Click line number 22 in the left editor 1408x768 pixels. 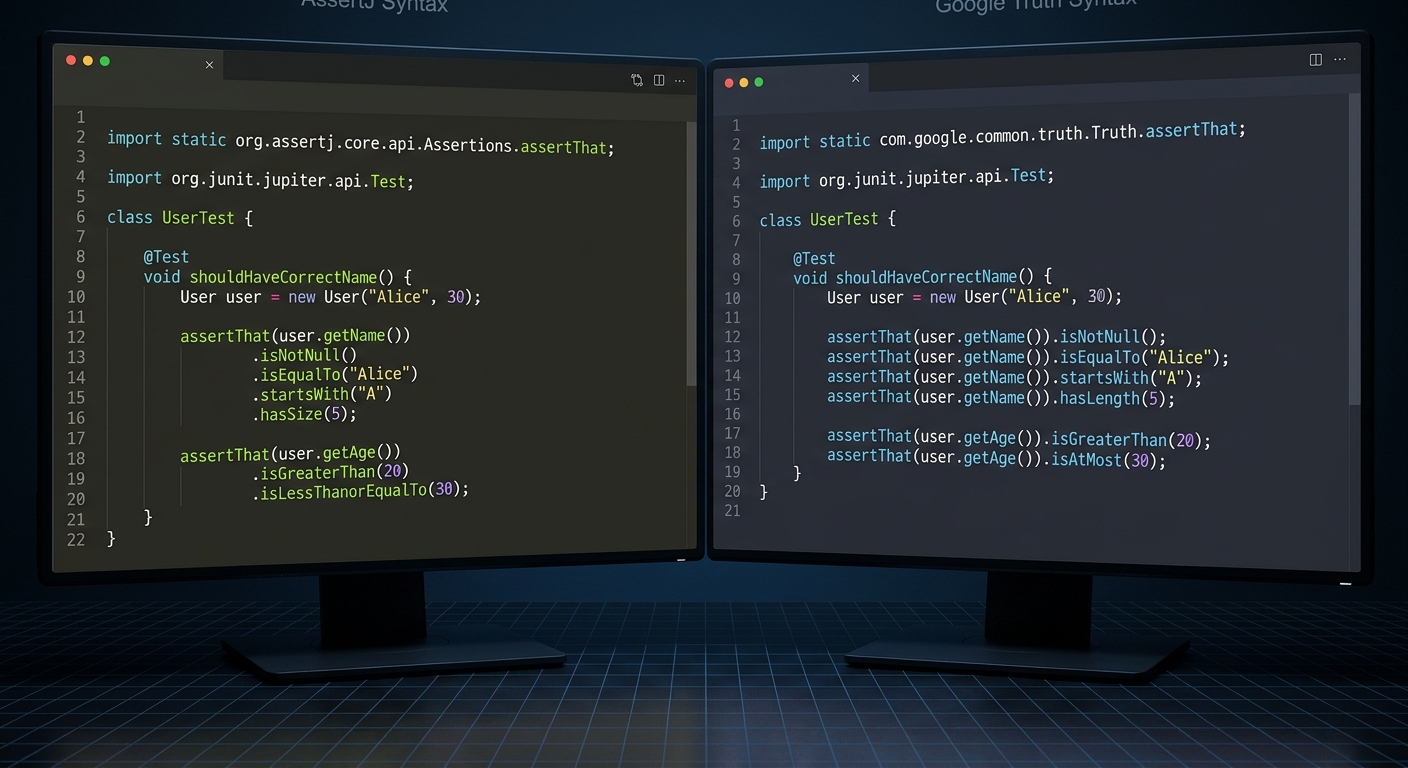[75, 540]
